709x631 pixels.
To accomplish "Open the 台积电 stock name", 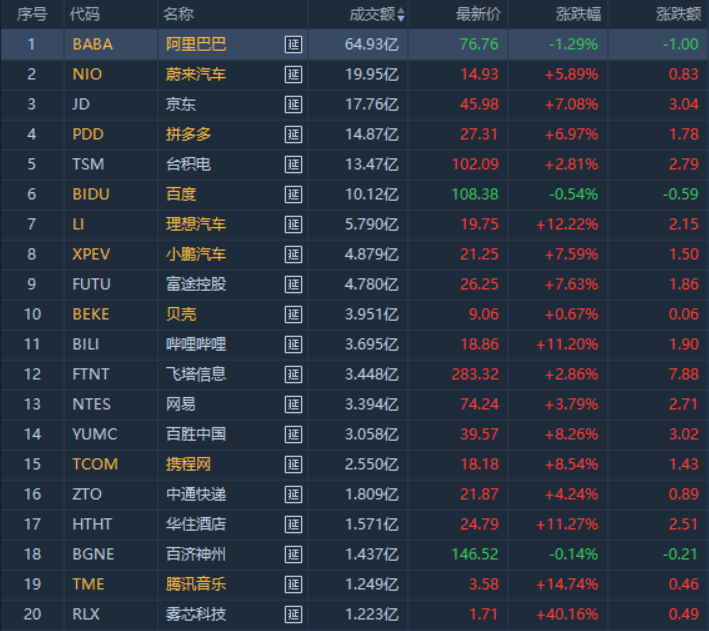I will [188, 164].
